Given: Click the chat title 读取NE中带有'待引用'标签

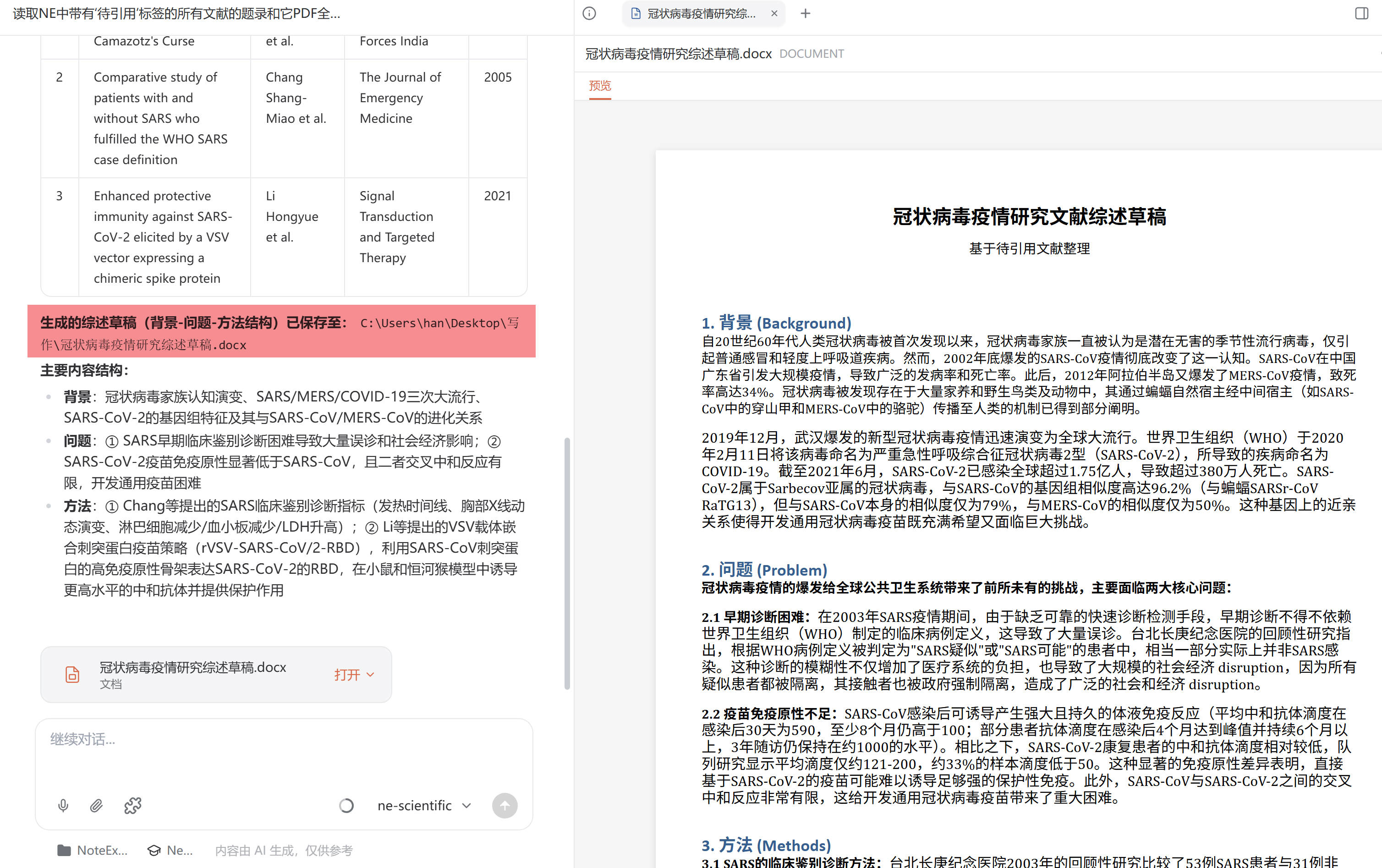Looking at the screenshot, I should pyautogui.click(x=176, y=13).
